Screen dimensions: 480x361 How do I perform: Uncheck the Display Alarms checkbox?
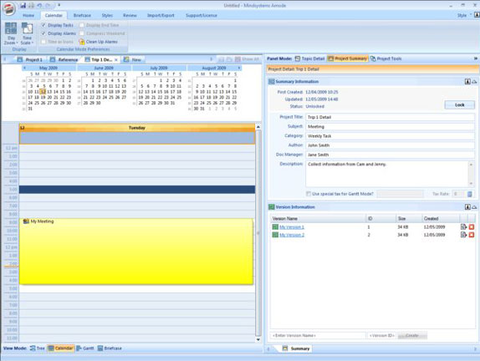(x=43, y=33)
